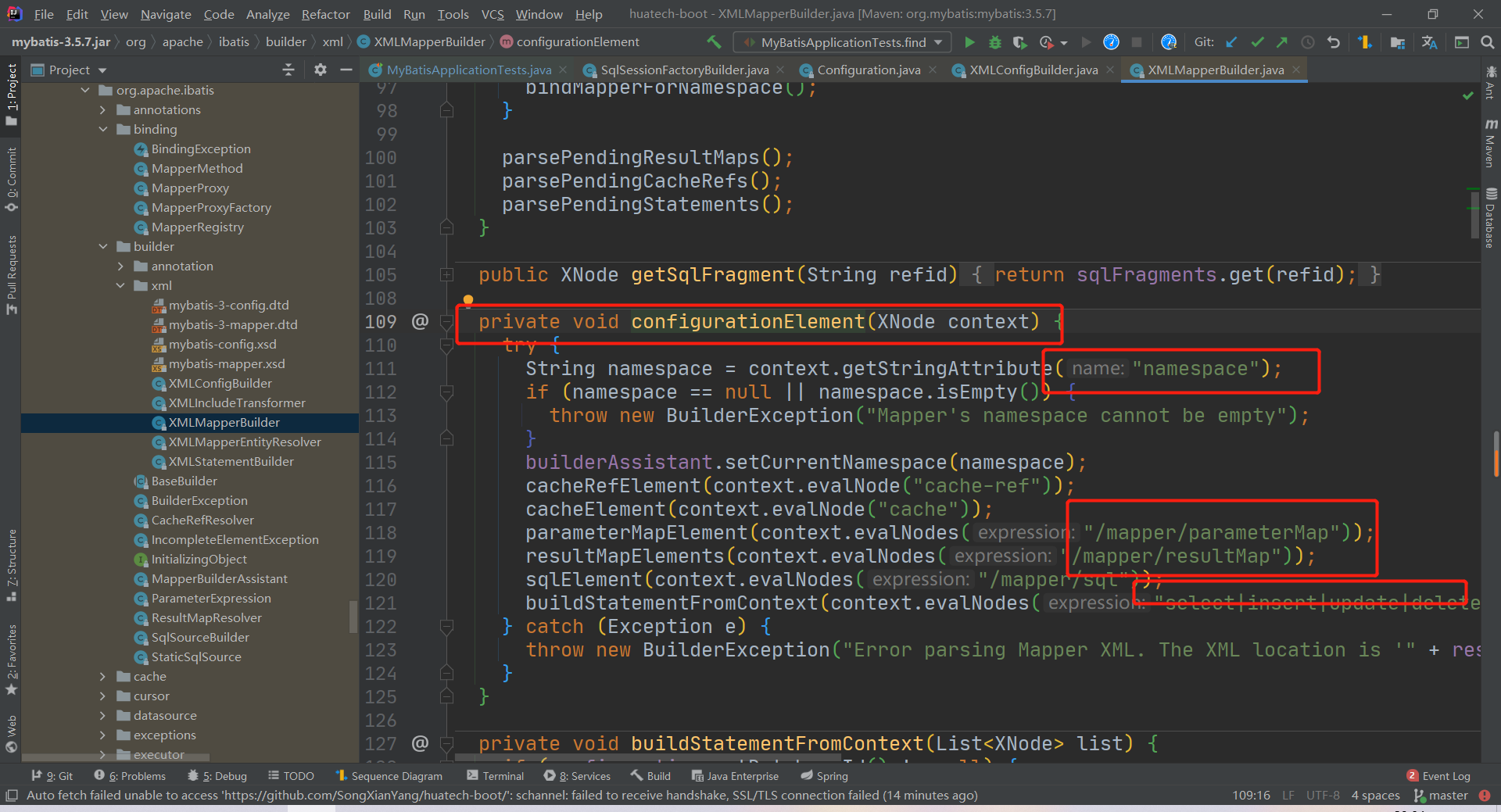Image resolution: width=1501 pixels, height=812 pixels.
Task: Toggle the 0: Commit side tool window
Action: [11, 179]
